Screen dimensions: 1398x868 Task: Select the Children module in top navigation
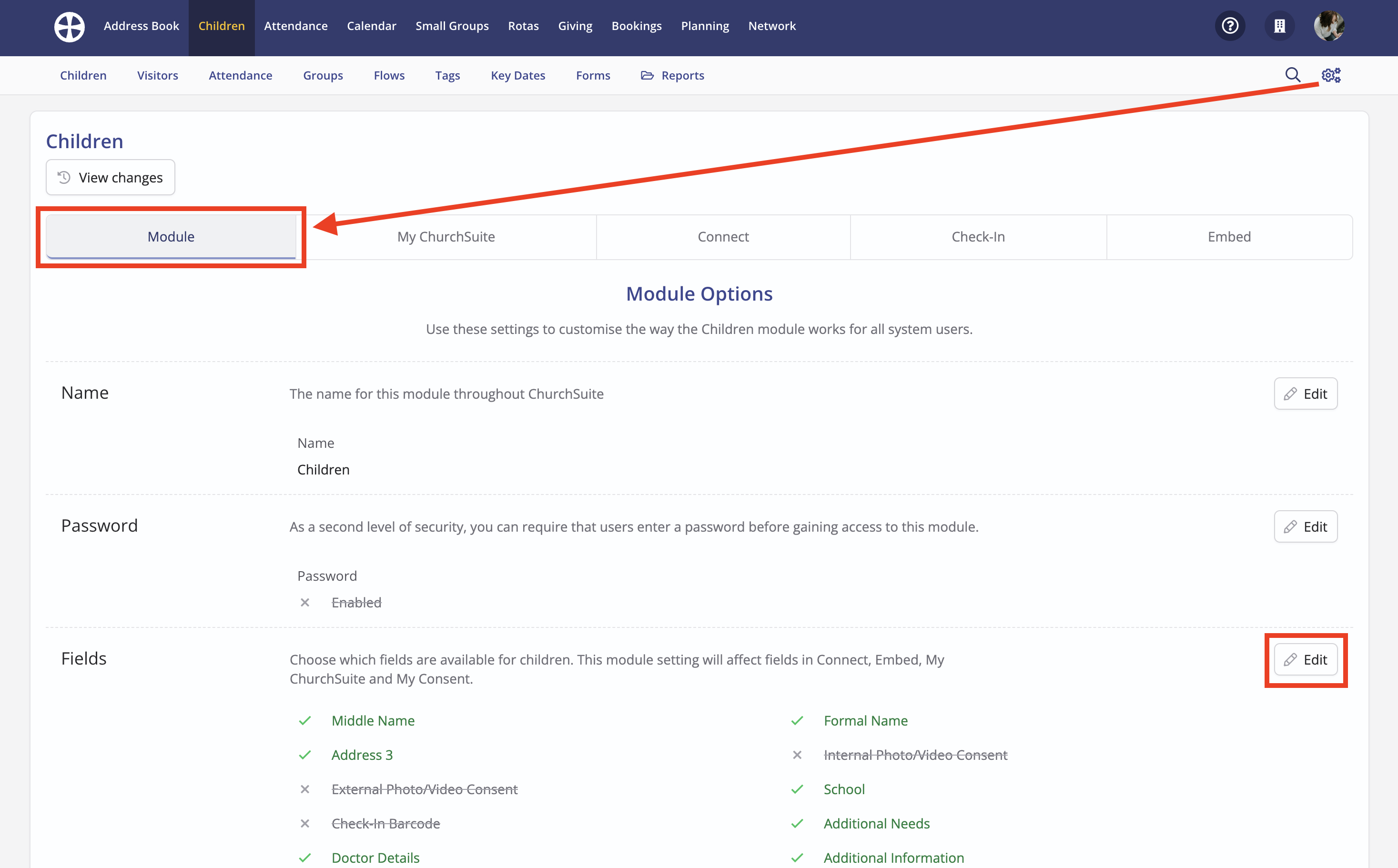pos(221,26)
